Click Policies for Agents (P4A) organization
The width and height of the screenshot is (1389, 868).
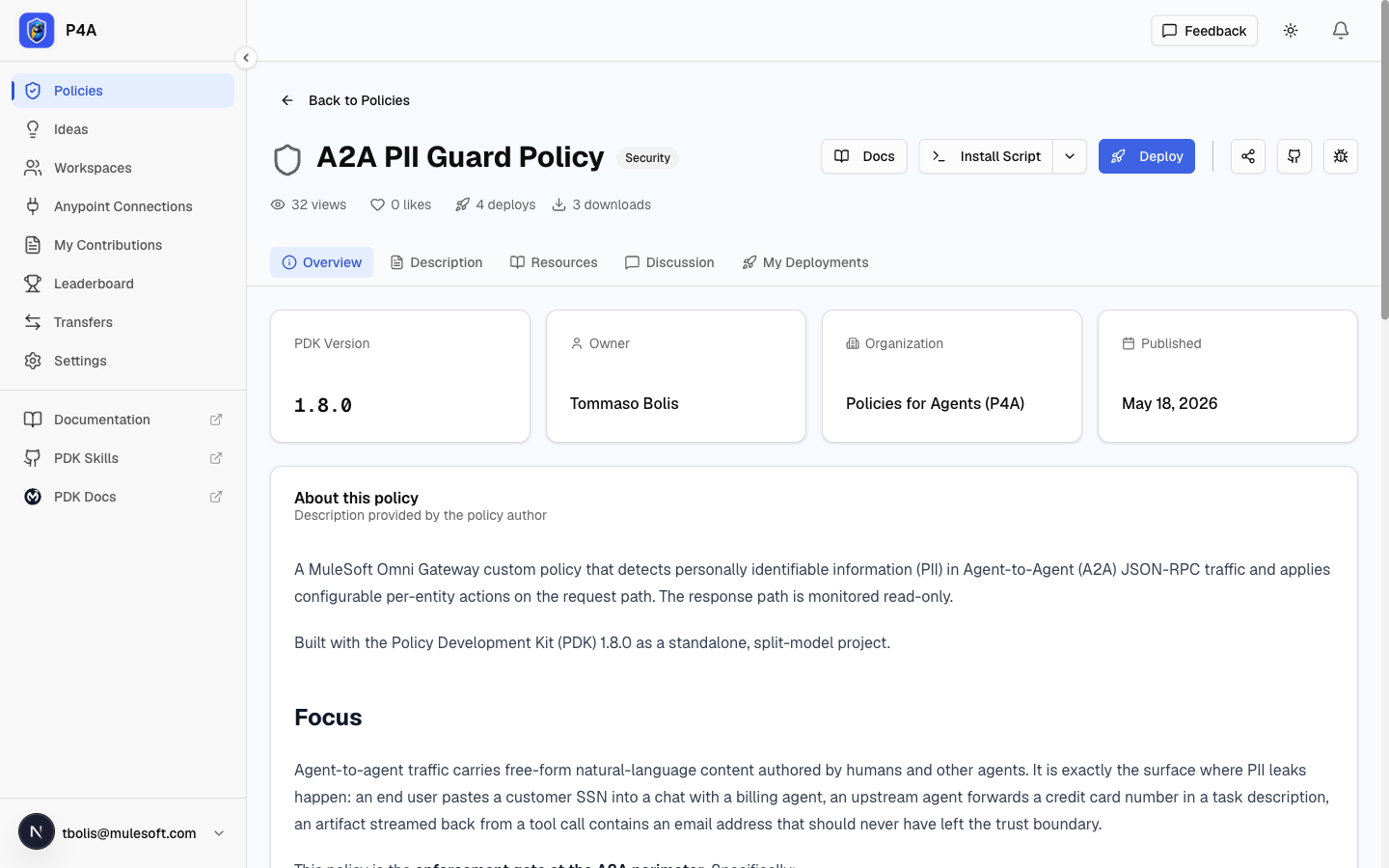(x=935, y=403)
